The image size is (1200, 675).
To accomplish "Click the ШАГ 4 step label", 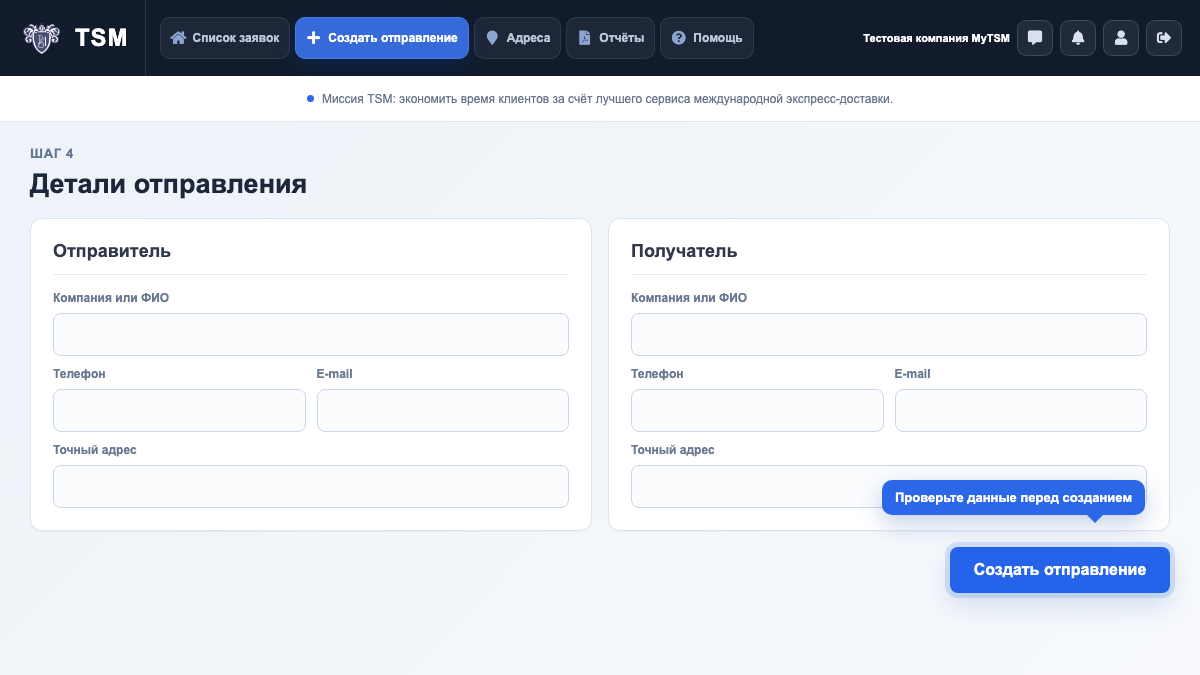I will [x=52, y=153].
